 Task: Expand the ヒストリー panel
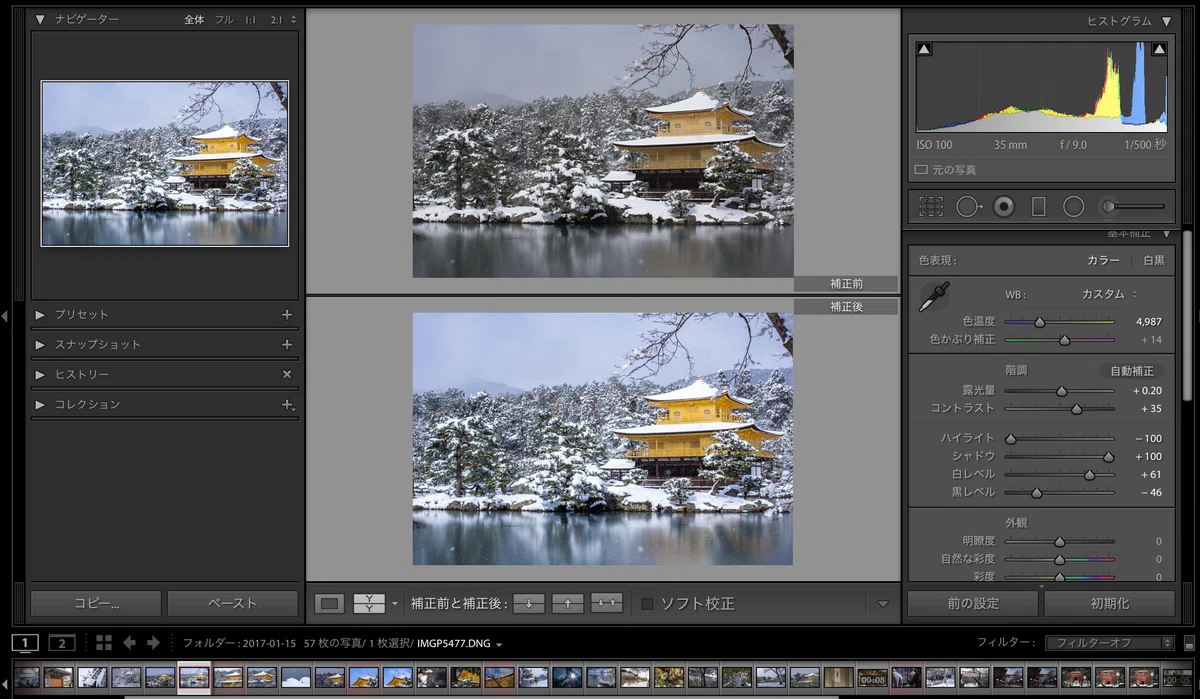coord(41,374)
